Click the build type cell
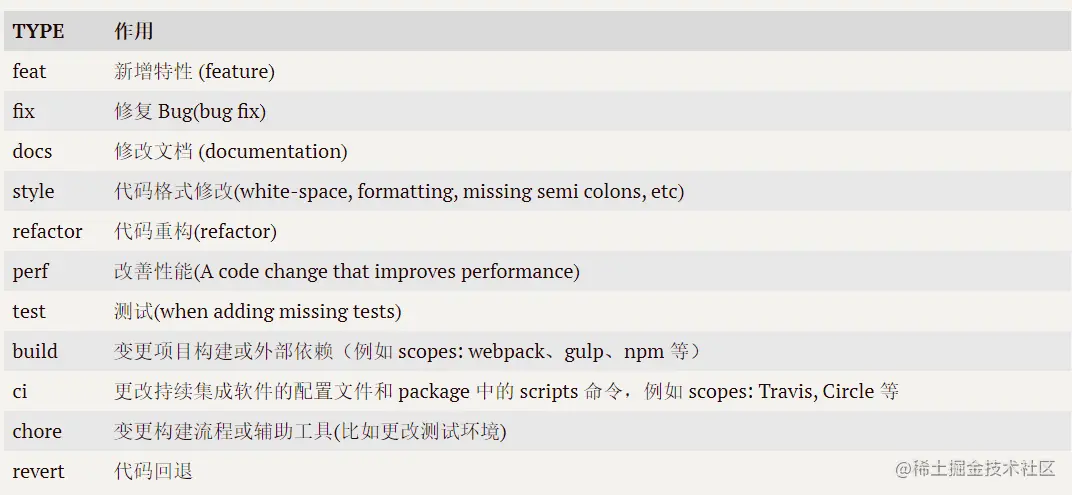The width and height of the screenshot is (1072, 495). point(35,351)
